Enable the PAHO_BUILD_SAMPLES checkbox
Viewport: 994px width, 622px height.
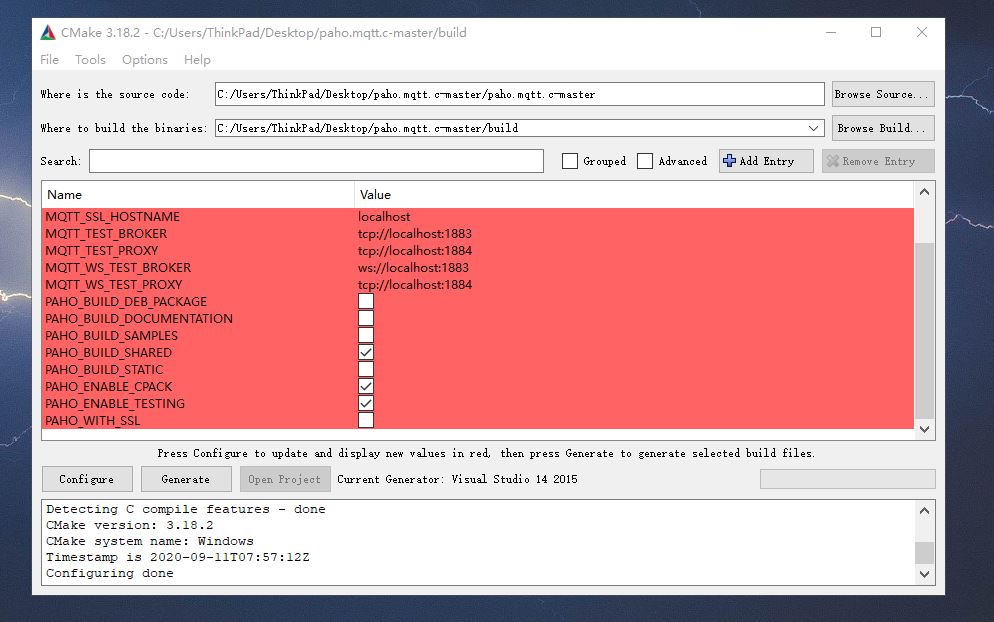pos(366,335)
